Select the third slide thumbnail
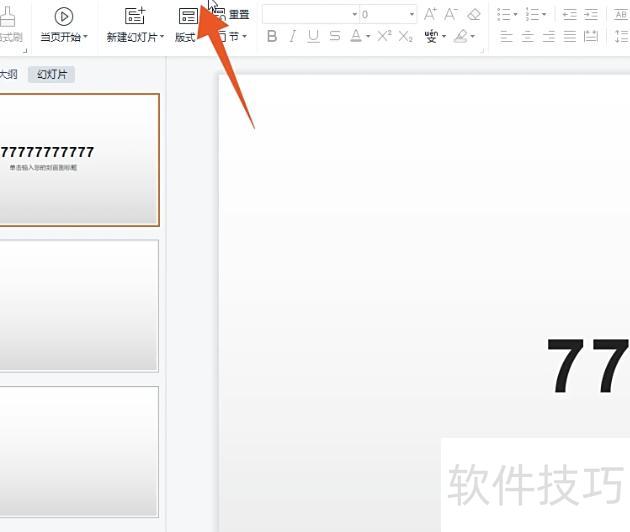 pyautogui.click(x=79, y=452)
